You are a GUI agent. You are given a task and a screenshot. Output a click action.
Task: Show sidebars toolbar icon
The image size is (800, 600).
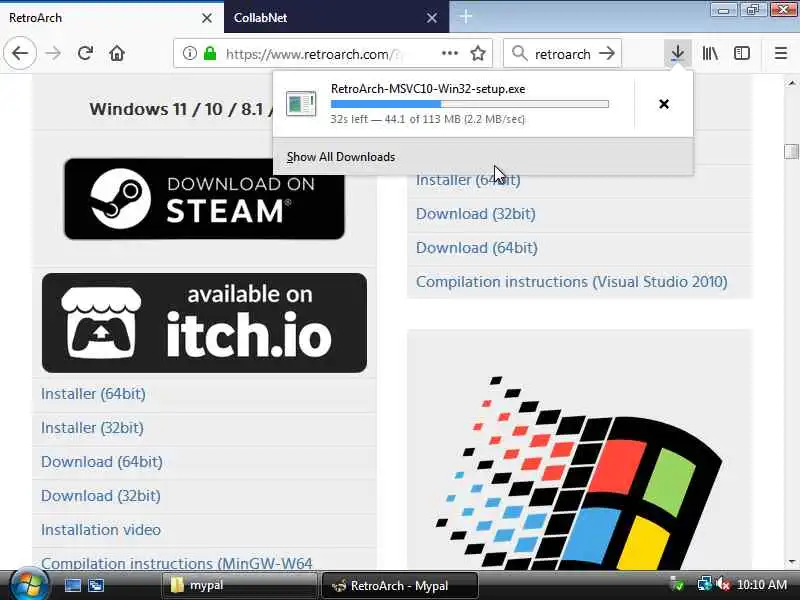[742, 53]
